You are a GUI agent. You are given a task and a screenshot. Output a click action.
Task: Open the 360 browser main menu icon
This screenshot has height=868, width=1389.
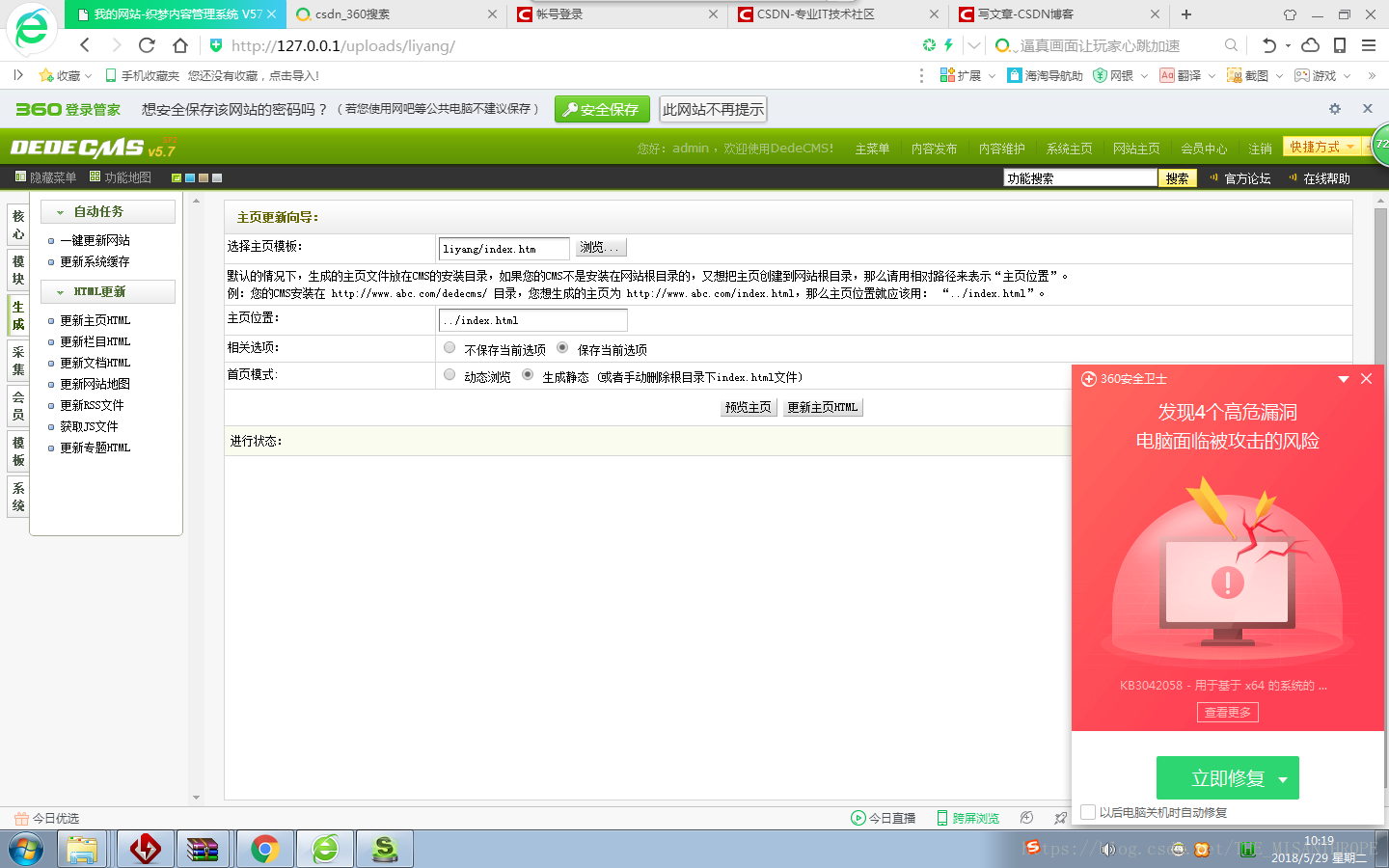tap(1368, 45)
